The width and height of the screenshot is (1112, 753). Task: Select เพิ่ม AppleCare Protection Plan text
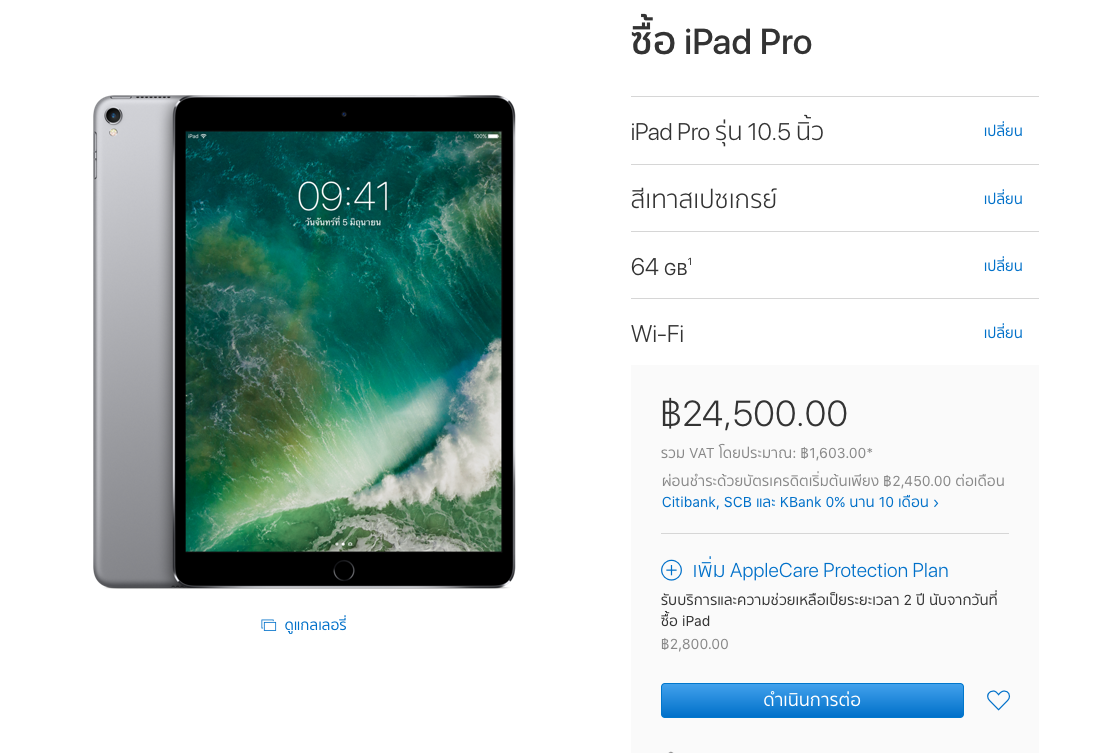pos(821,570)
